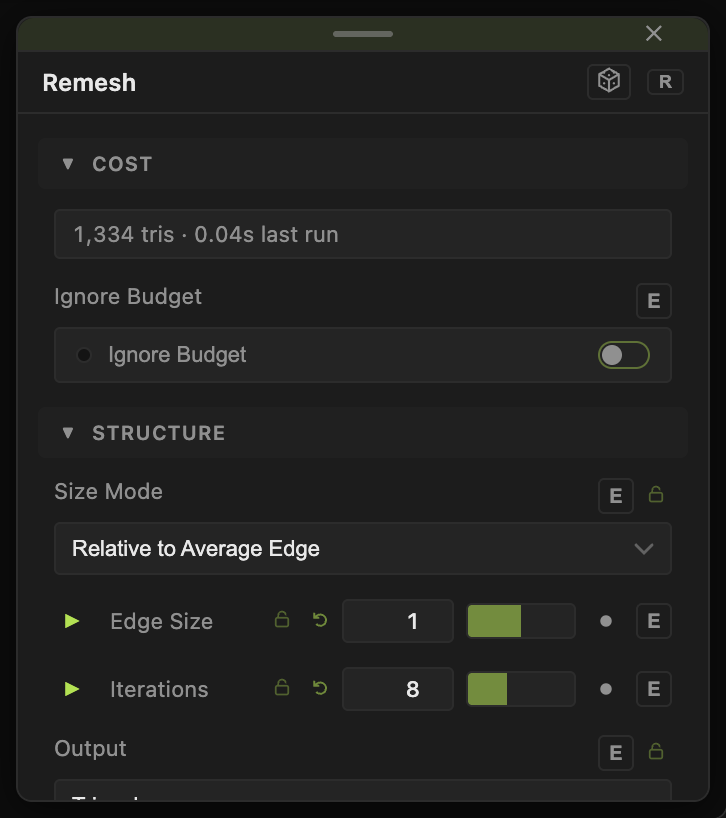
Task: Click the dice randomize icon in Remesh header
Action: pyautogui.click(x=609, y=82)
